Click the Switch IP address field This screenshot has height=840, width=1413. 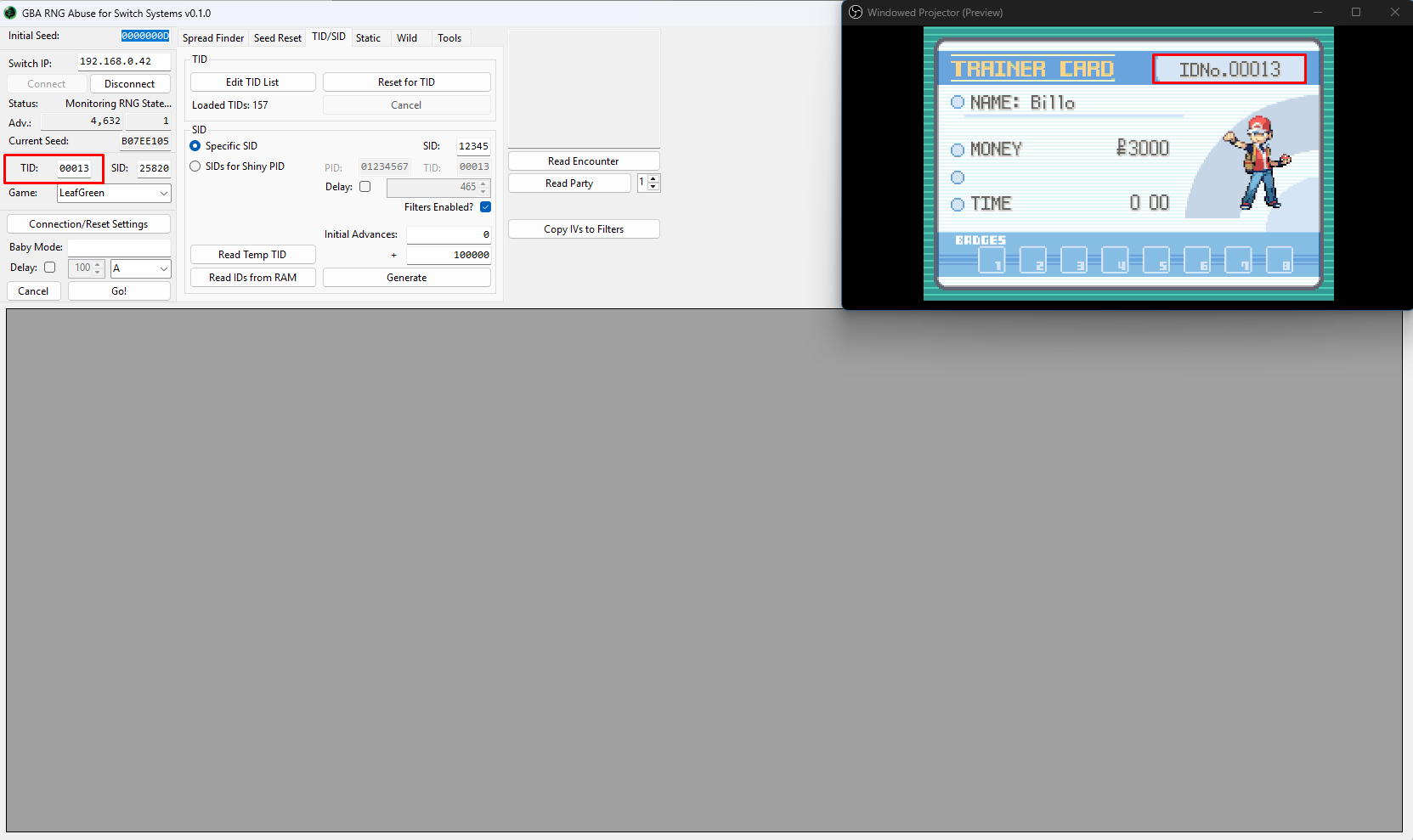124,62
